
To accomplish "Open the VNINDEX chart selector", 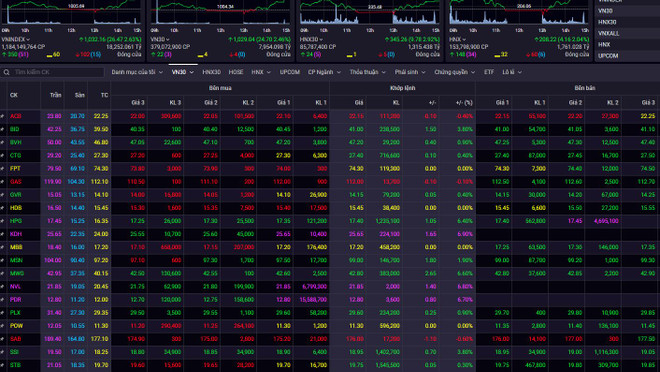I will click(x=16, y=40).
